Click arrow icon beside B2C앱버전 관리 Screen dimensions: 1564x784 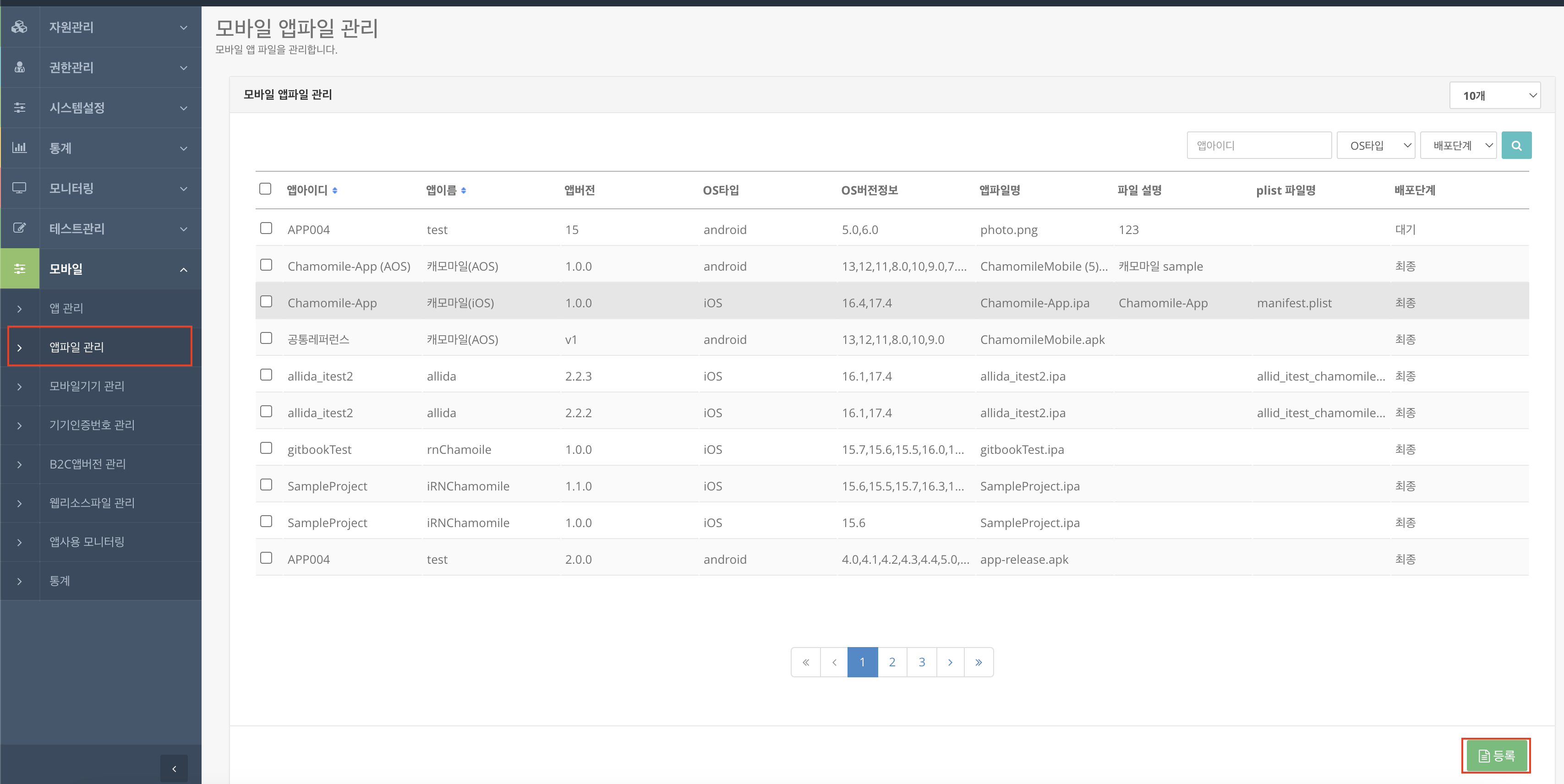click(19, 464)
